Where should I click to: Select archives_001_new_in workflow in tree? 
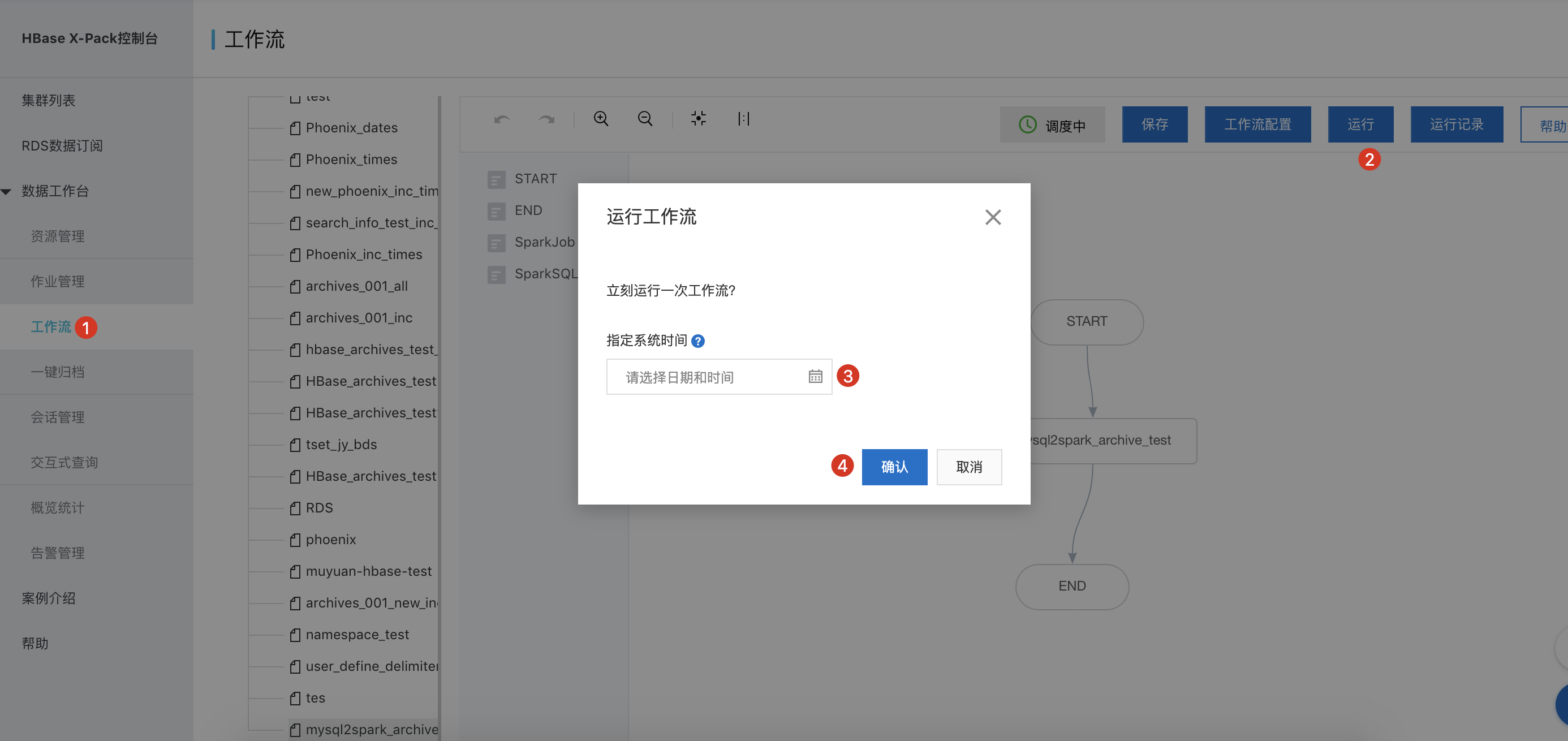[372, 603]
